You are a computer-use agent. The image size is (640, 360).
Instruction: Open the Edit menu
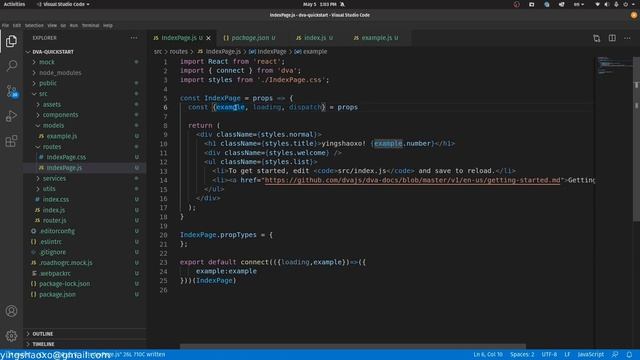17,25
